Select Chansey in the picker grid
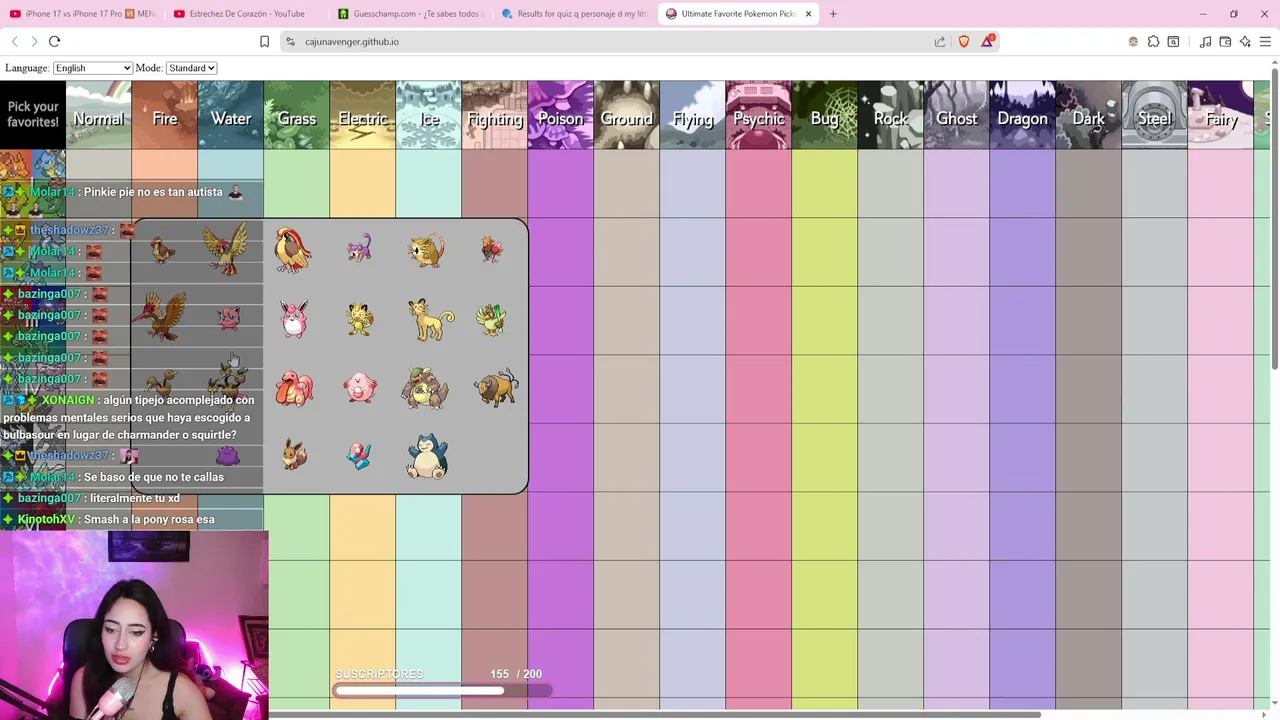This screenshot has width=1280, height=720. point(360,388)
